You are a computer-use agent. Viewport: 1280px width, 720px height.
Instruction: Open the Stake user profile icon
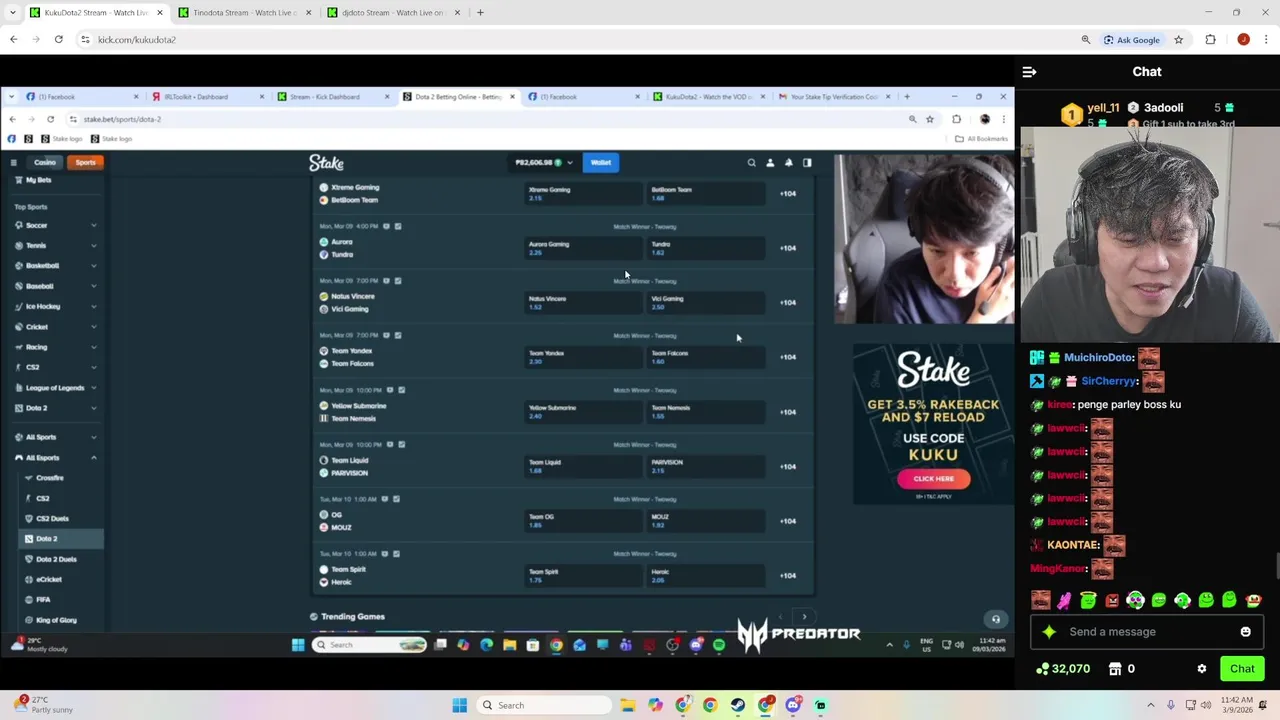tap(770, 162)
